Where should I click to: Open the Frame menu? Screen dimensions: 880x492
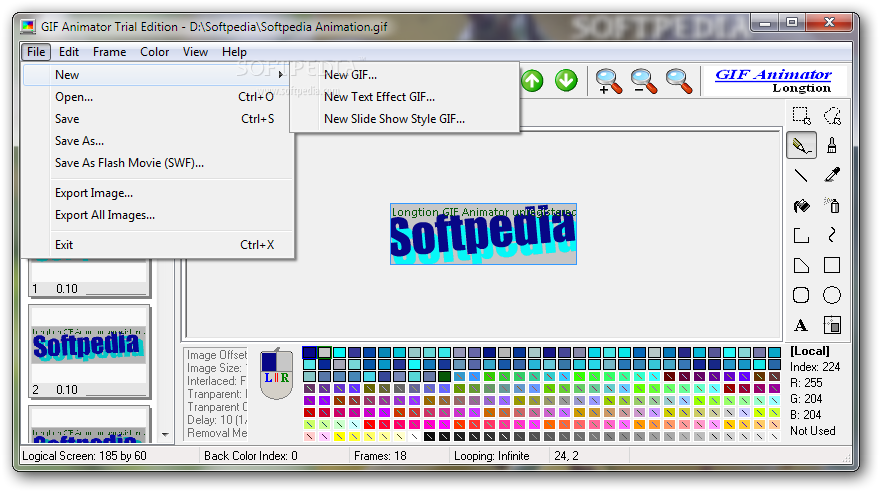pos(109,52)
